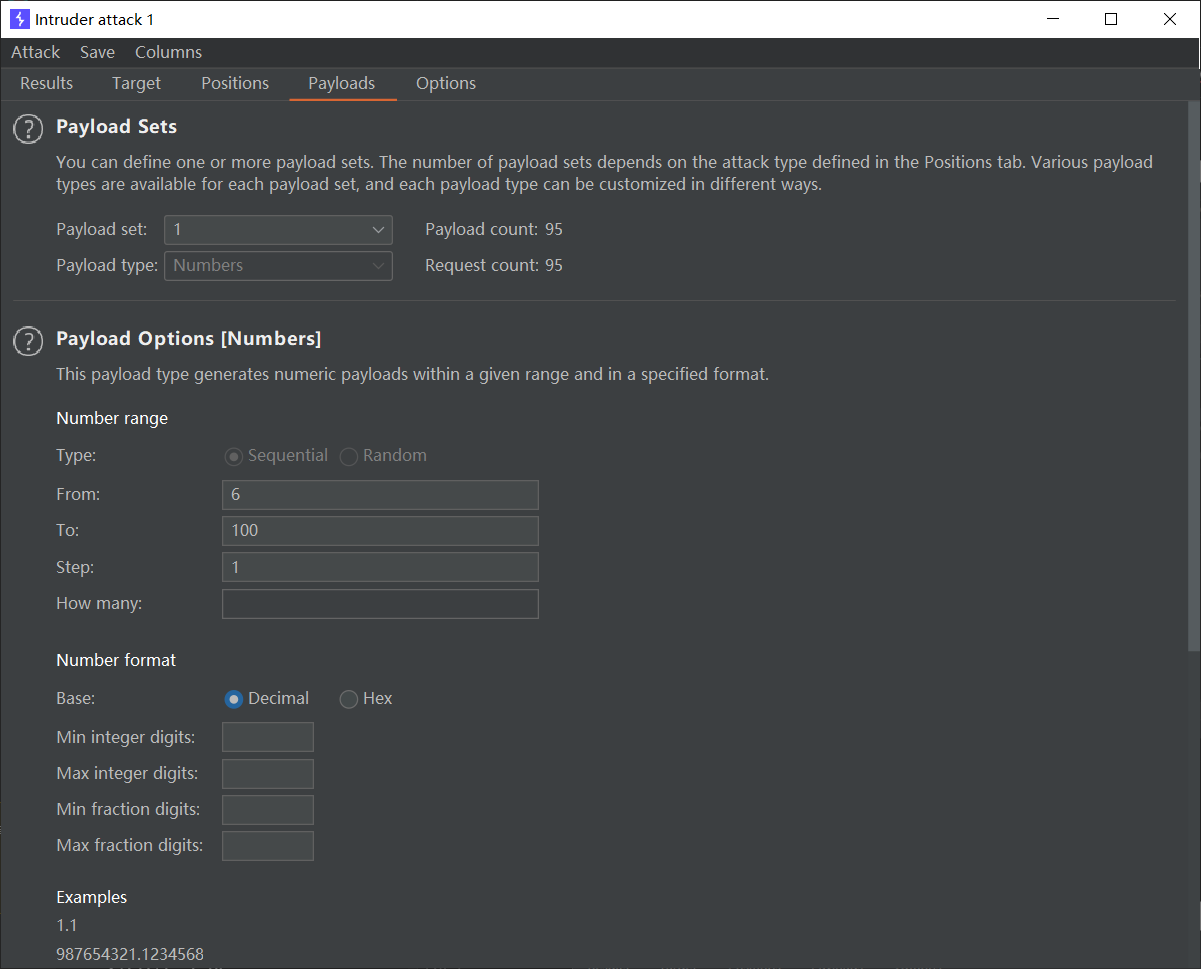Click the Number format label
This screenshot has height=969, width=1201.
tap(116, 661)
